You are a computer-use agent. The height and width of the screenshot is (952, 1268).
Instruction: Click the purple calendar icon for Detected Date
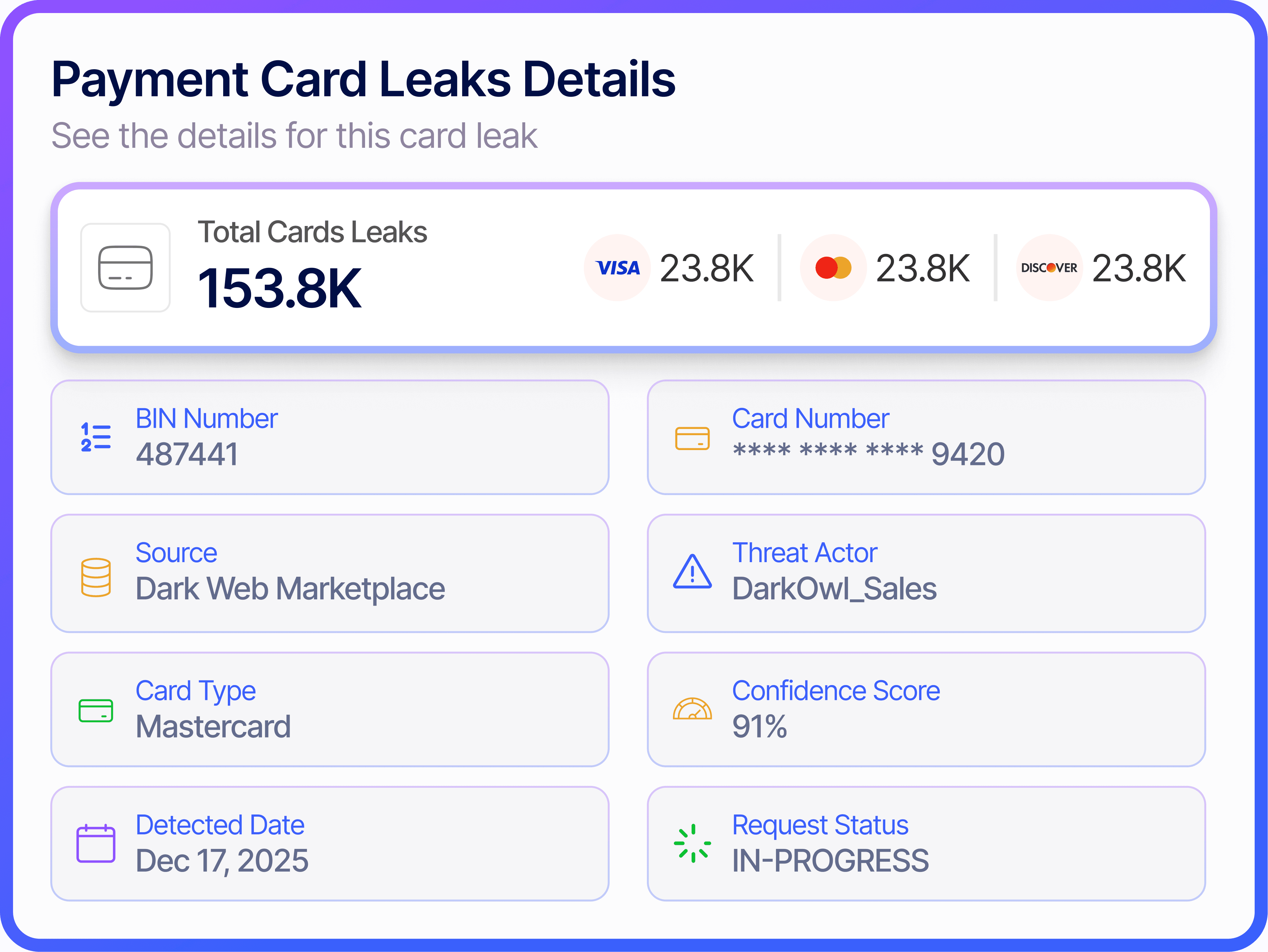96,844
